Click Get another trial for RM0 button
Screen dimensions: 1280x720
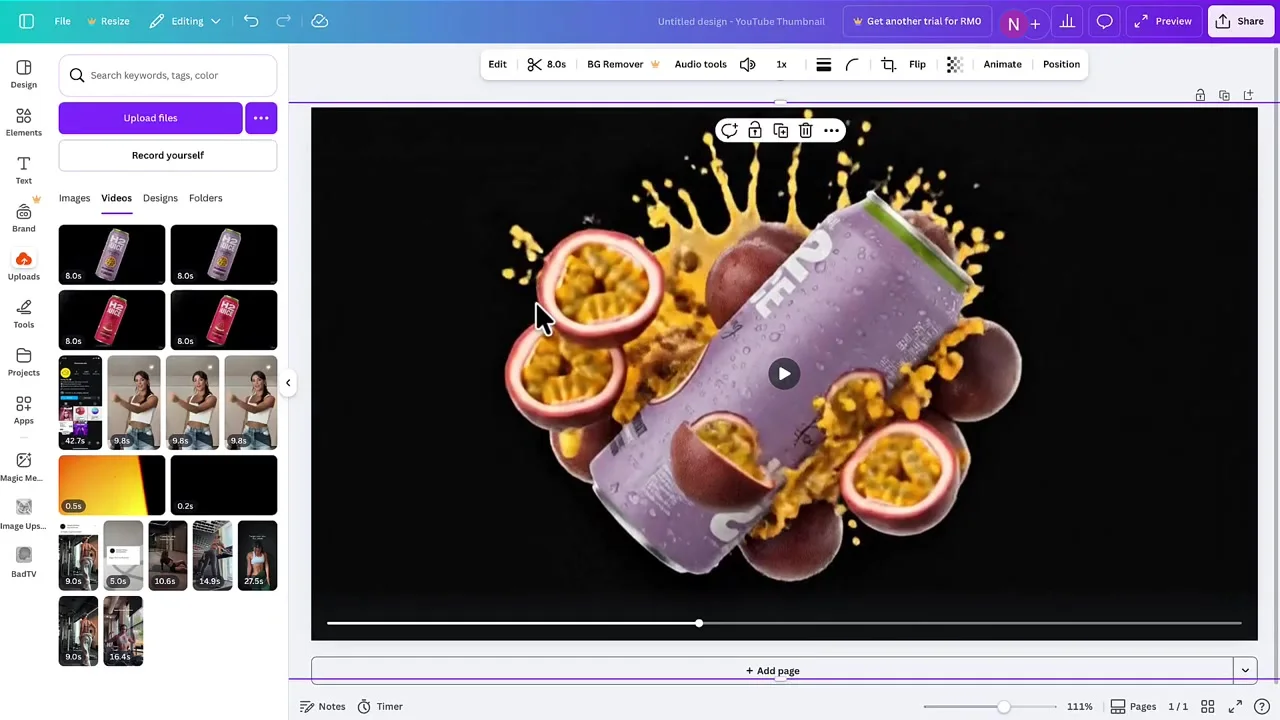tap(916, 21)
